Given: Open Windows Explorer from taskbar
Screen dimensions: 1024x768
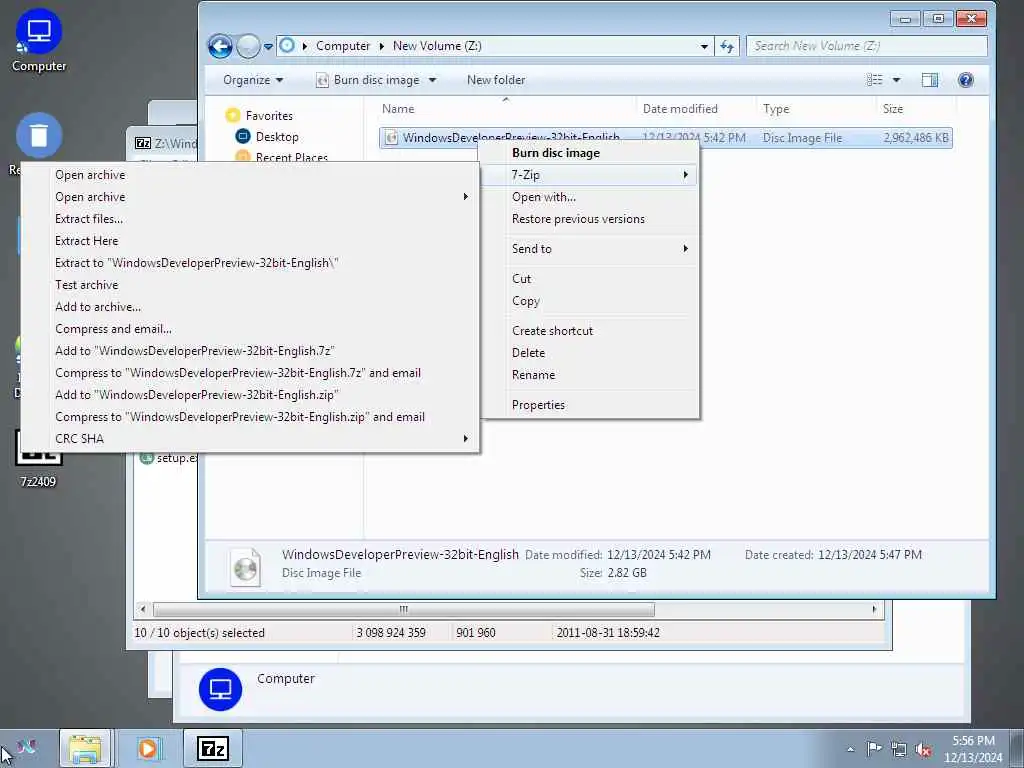Looking at the screenshot, I should click(x=86, y=748).
